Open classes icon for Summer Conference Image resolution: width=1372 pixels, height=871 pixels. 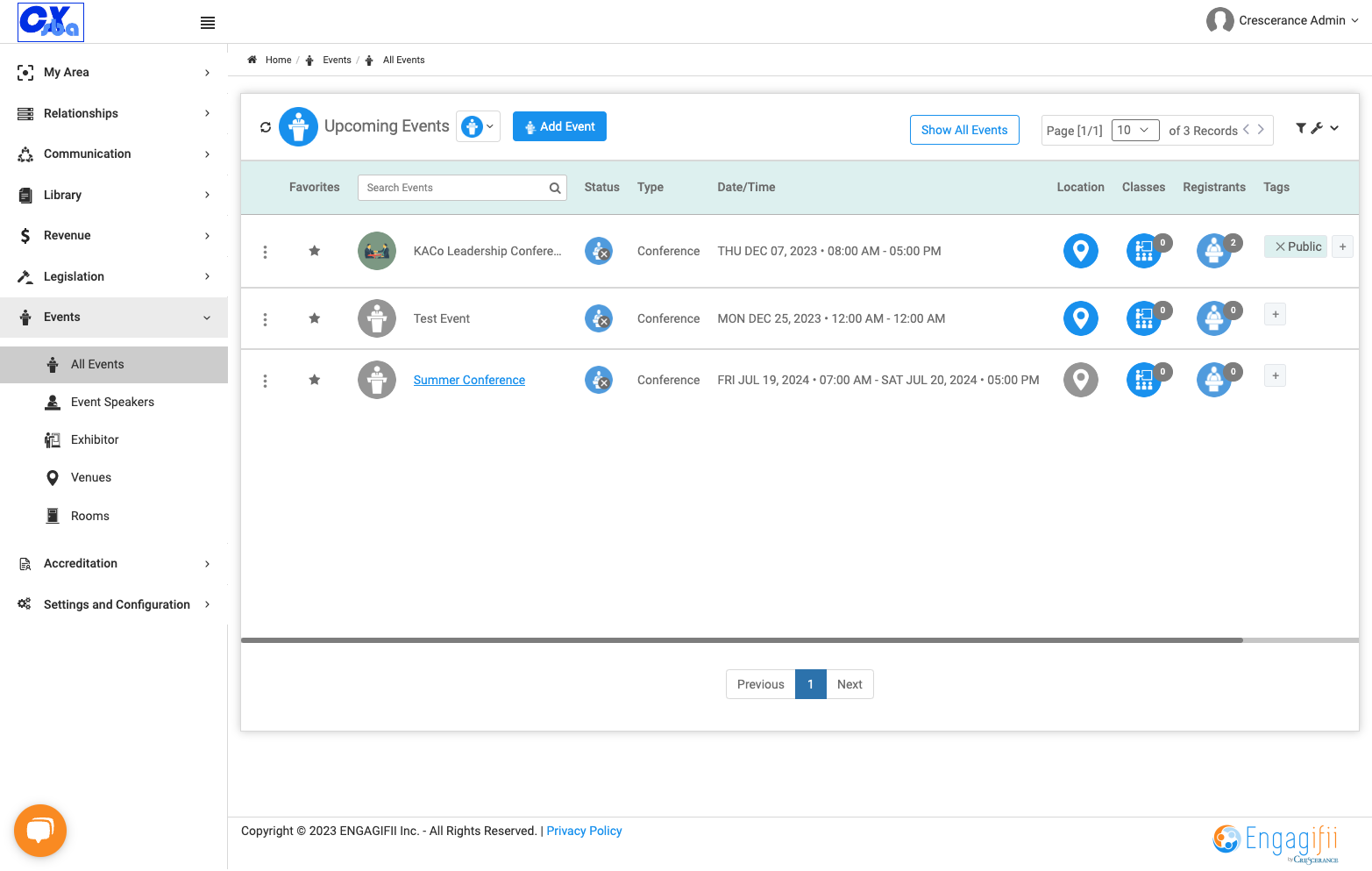[x=1143, y=380]
